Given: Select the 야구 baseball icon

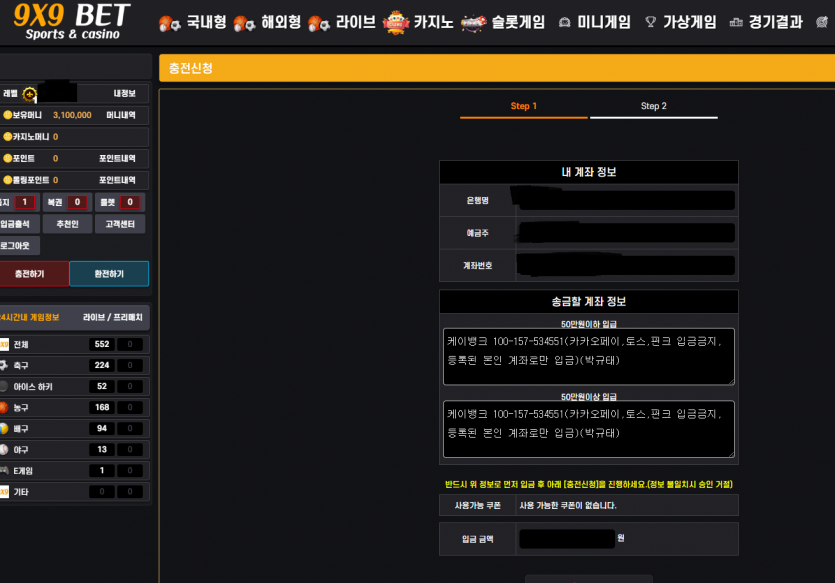Looking at the screenshot, I should click(3, 449).
